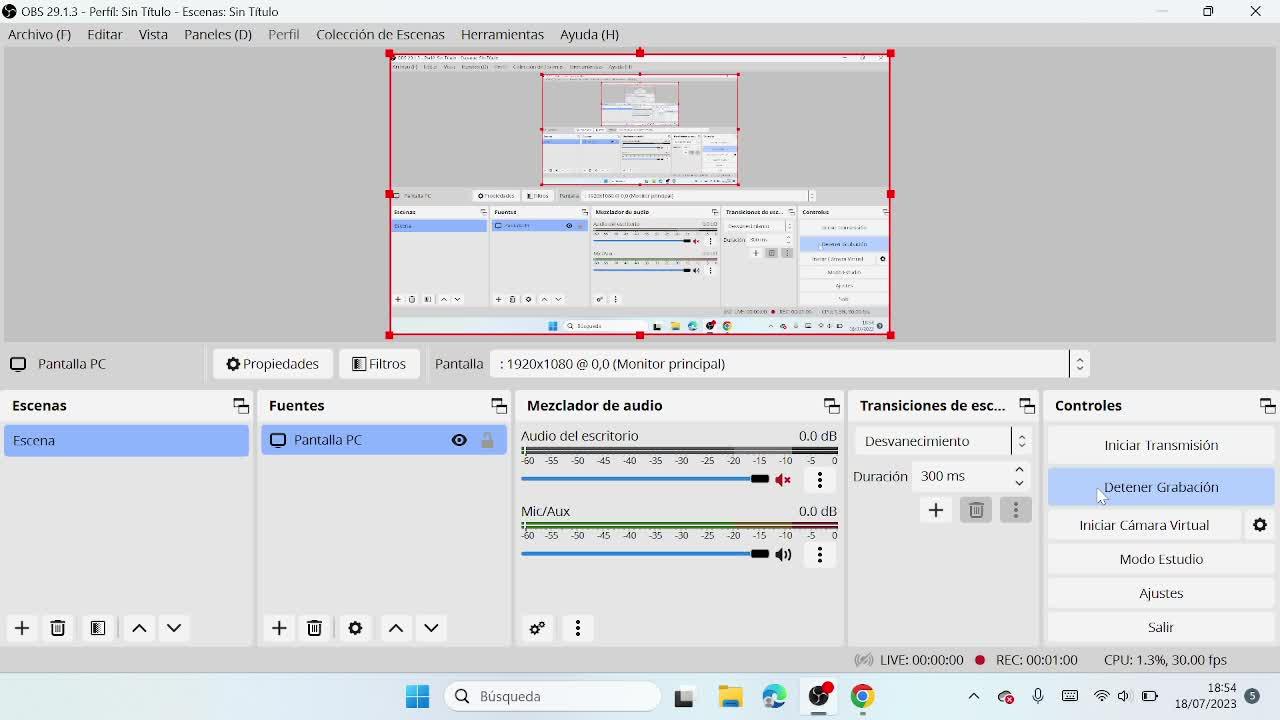
Task: Open the Colección de Escenas menu
Action: [x=380, y=34]
